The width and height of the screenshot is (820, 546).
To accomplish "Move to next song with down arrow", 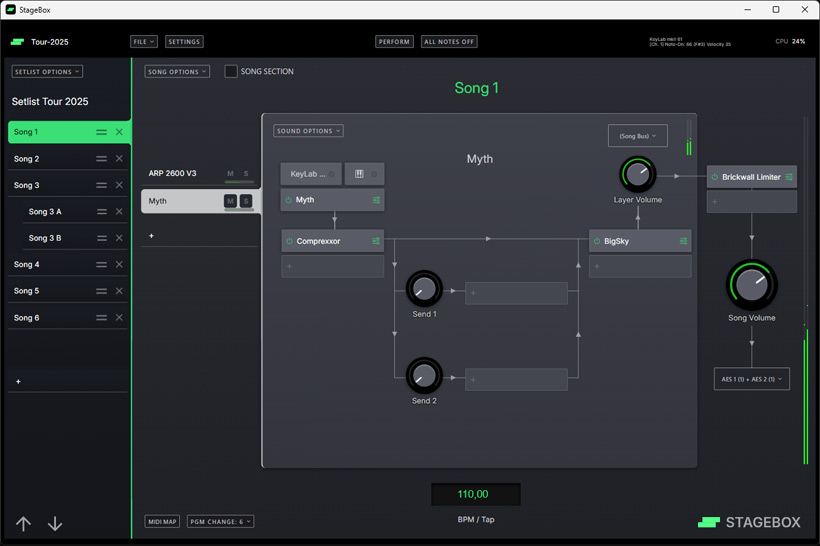I will [55, 524].
